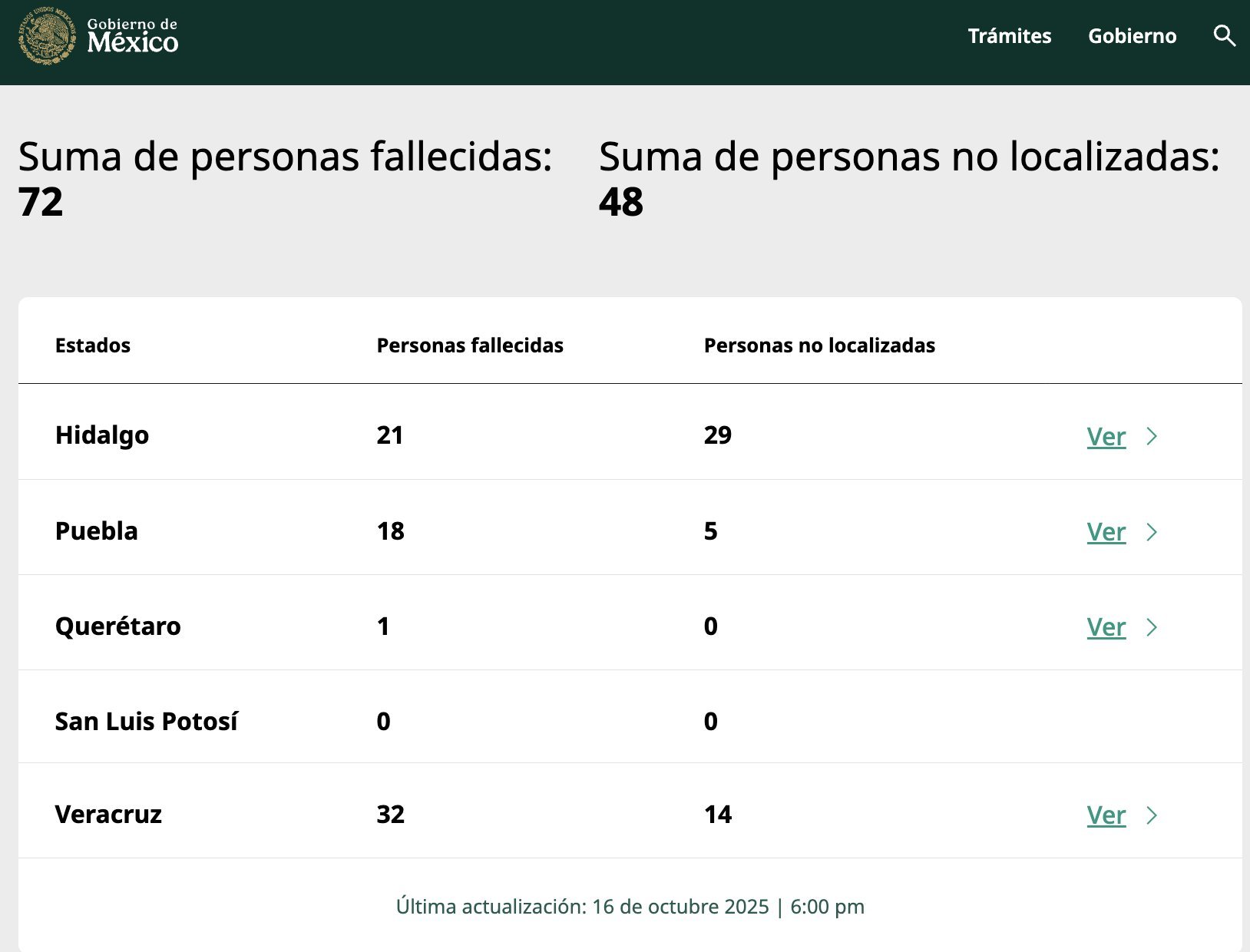1250x952 pixels.
Task: Click the Gobierno de México seal logo
Action: pyautogui.click(x=48, y=36)
